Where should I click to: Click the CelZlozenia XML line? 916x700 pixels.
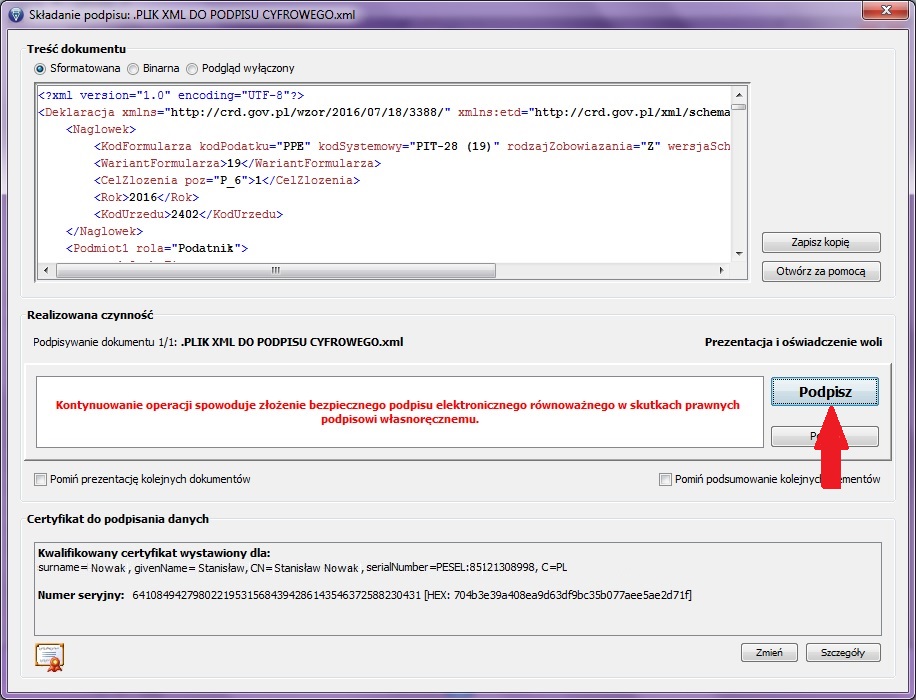tap(227, 180)
